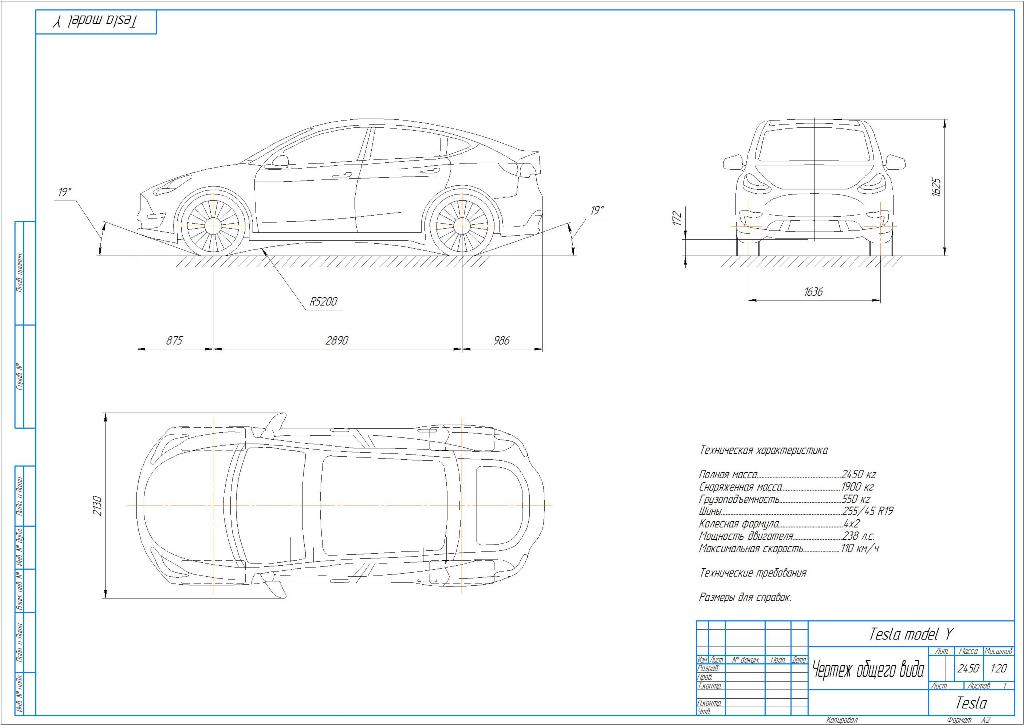
Task: Click the 2130 overall width dimension
Action: [97, 505]
